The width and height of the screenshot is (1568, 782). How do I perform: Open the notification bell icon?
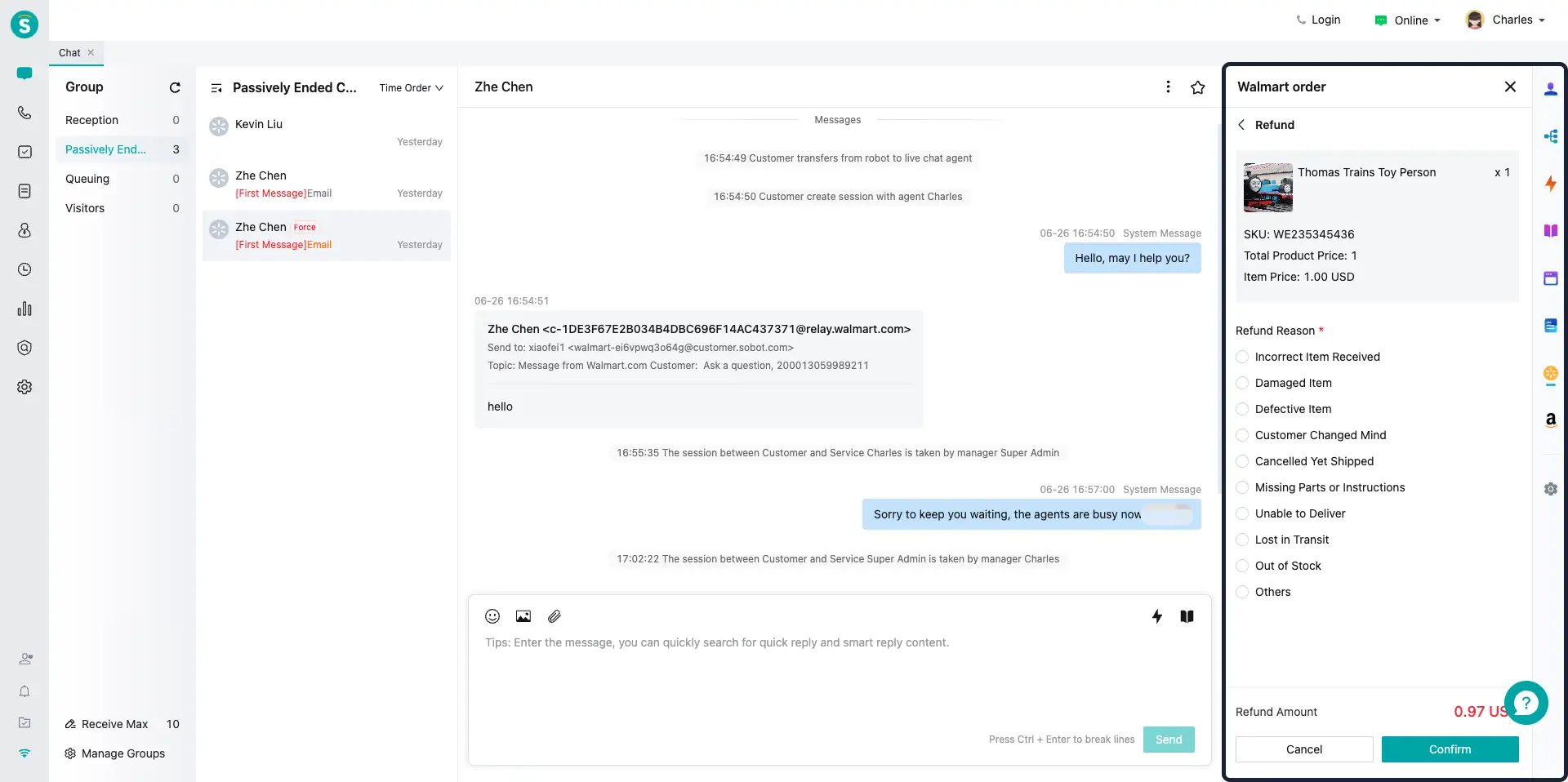(x=24, y=691)
